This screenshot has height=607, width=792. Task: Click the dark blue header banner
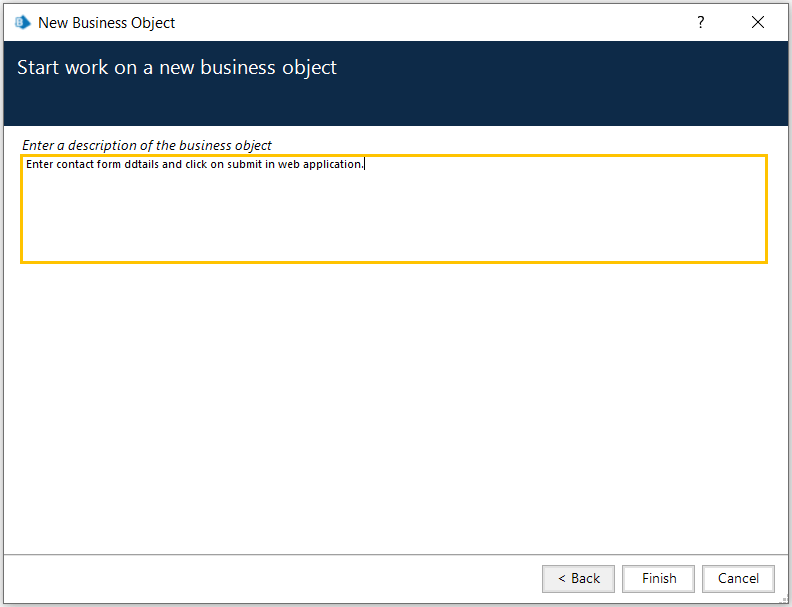pyautogui.click(x=396, y=83)
